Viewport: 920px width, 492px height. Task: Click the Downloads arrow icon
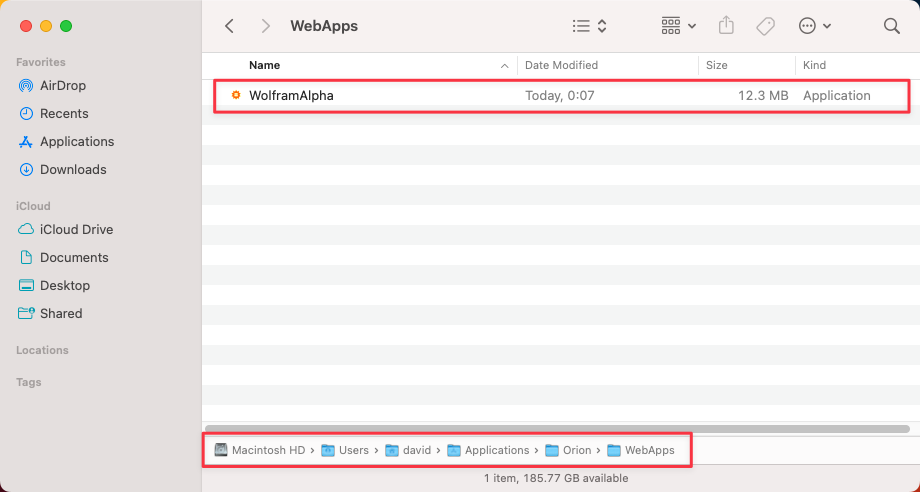26,169
